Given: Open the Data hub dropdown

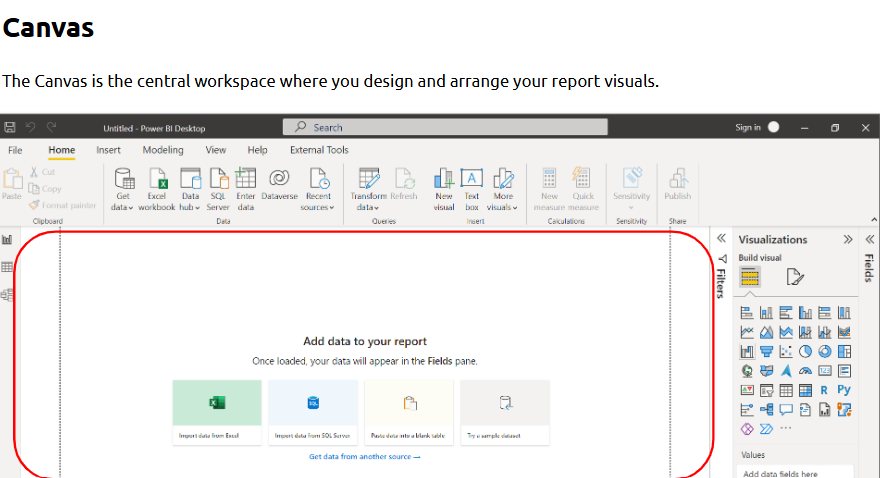Looking at the screenshot, I should click(190, 190).
